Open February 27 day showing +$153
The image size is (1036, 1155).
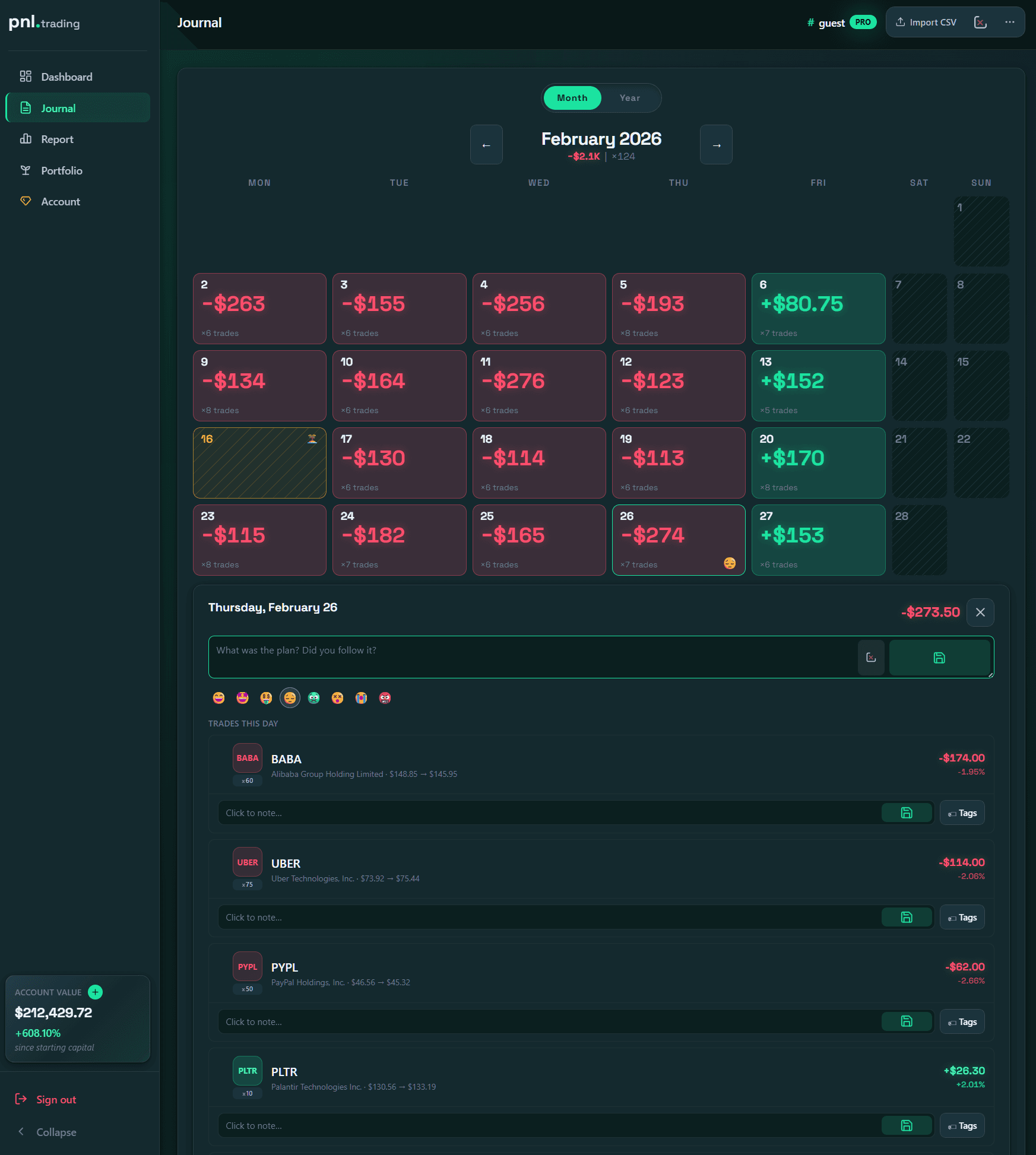(x=818, y=540)
